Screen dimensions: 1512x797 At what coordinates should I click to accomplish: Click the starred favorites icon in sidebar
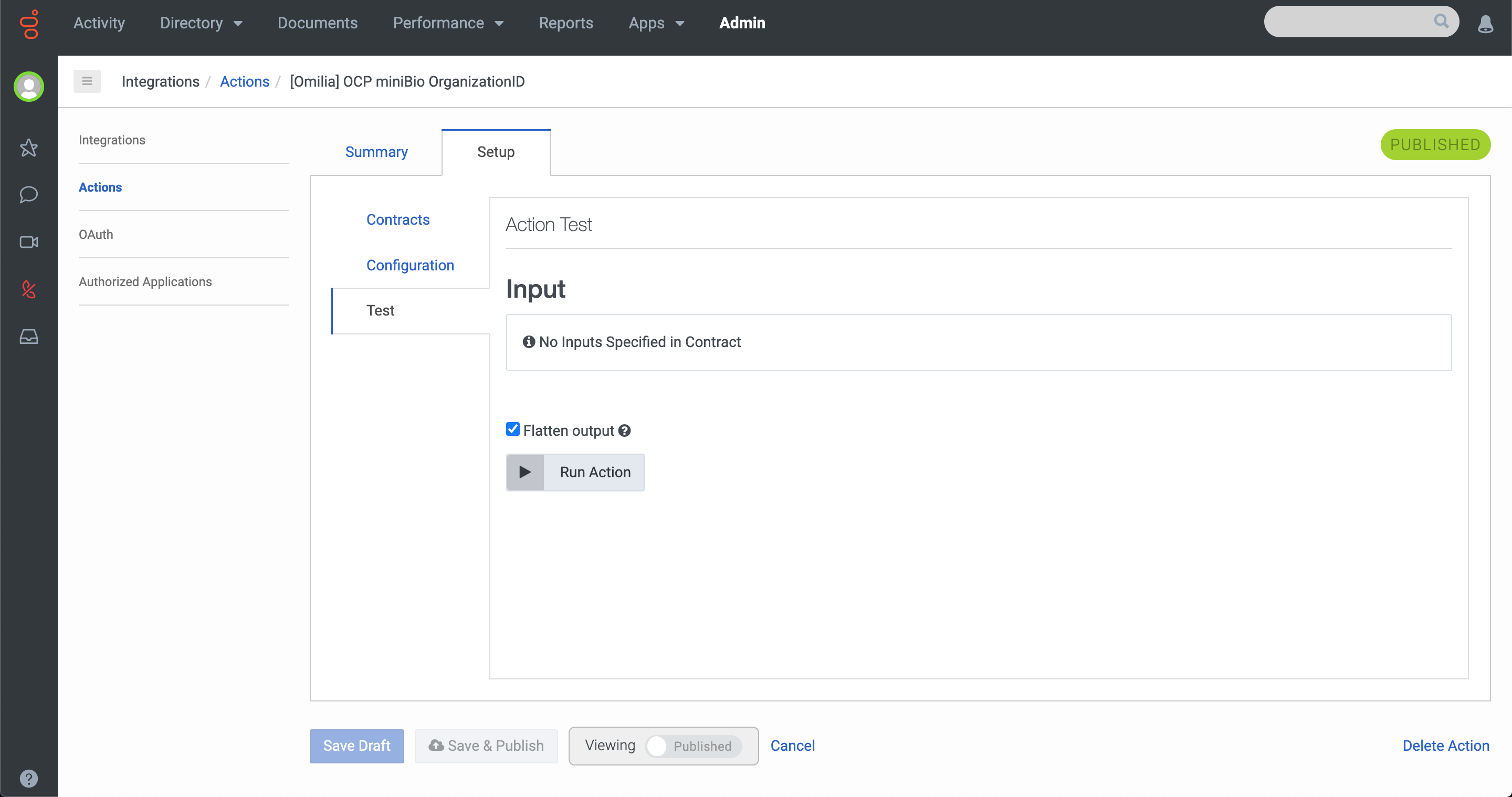(28, 147)
